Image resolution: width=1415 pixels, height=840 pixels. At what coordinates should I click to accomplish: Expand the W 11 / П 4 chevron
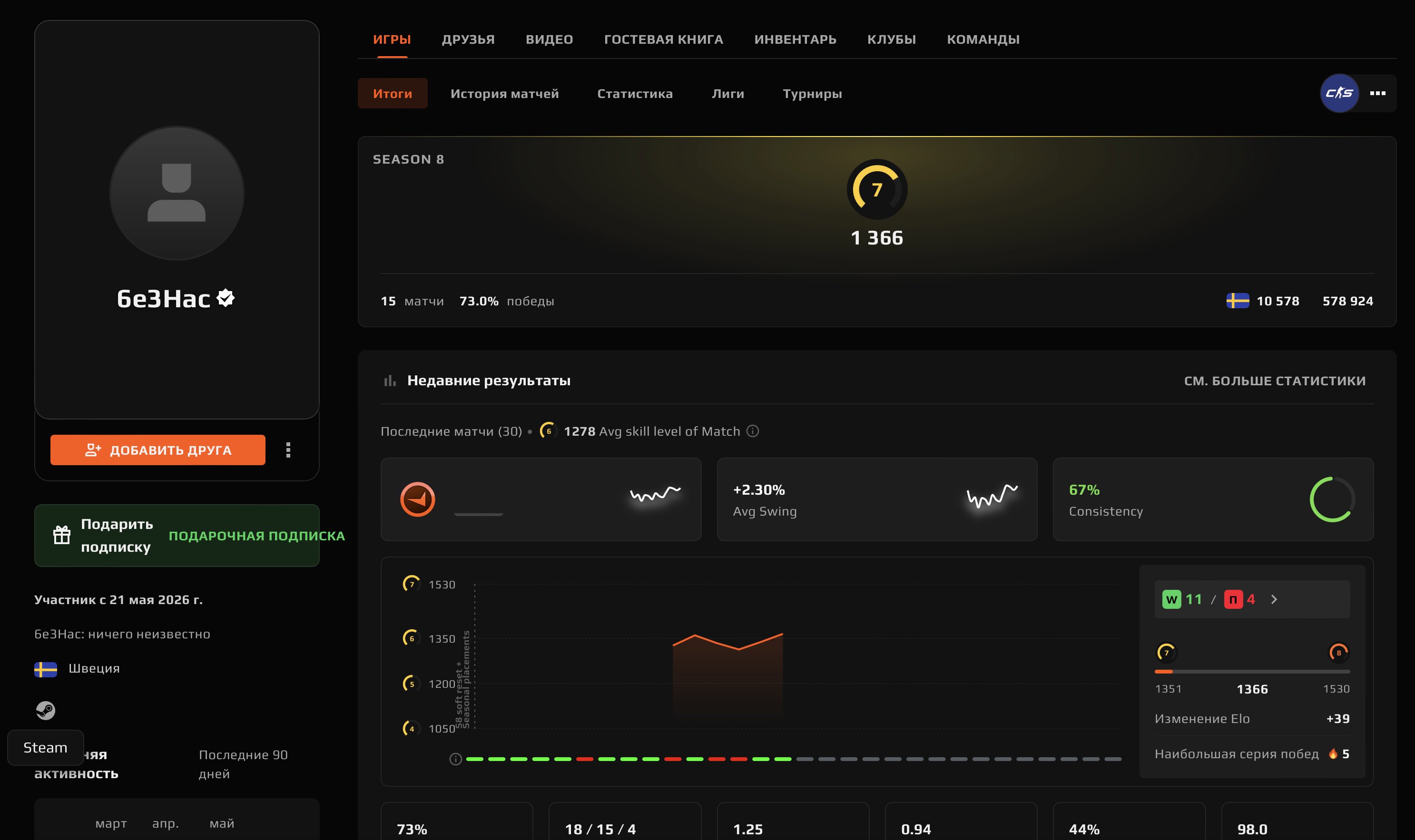coord(1274,599)
